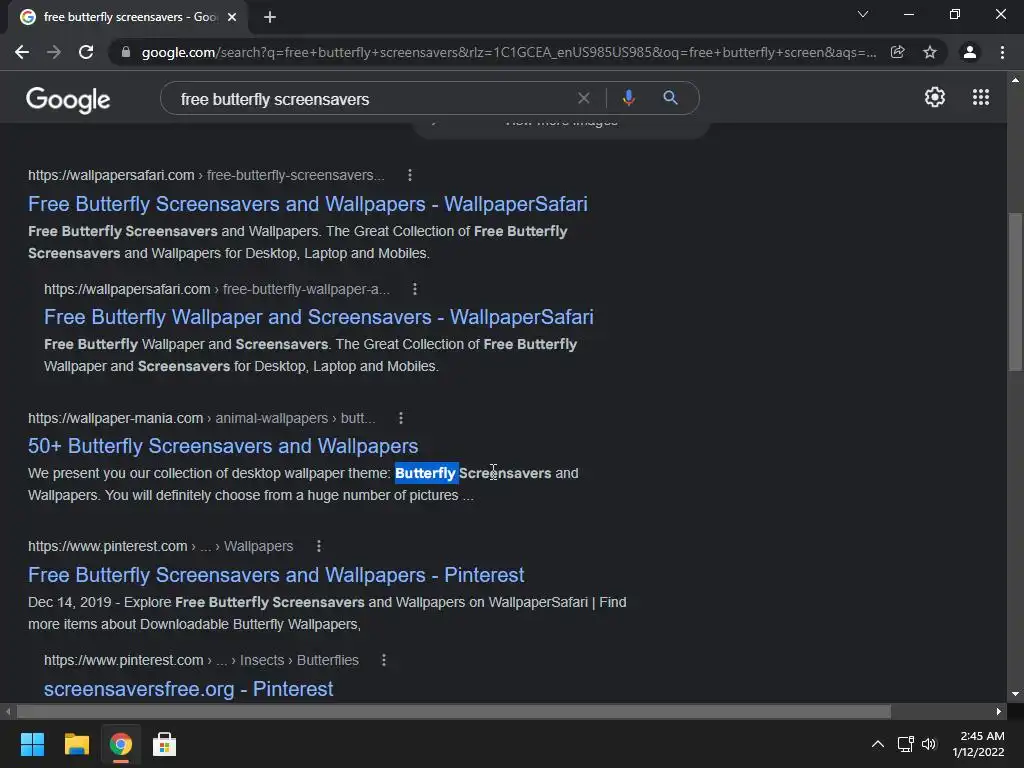
Task: Select the free butterfly screensavers browser tab
Action: coord(127,18)
